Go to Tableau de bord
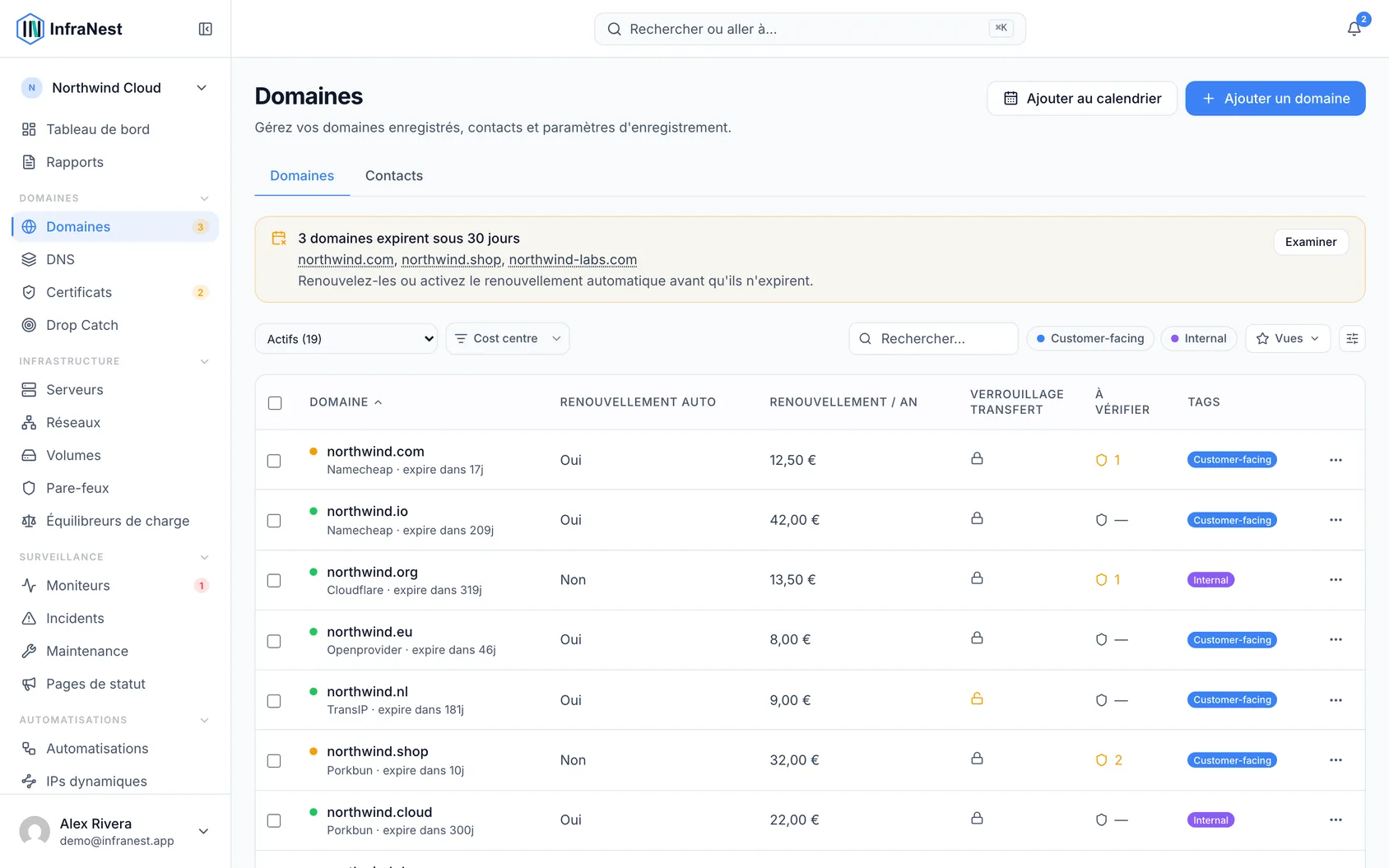This screenshot has height=868, width=1389. click(x=115, y=129)
